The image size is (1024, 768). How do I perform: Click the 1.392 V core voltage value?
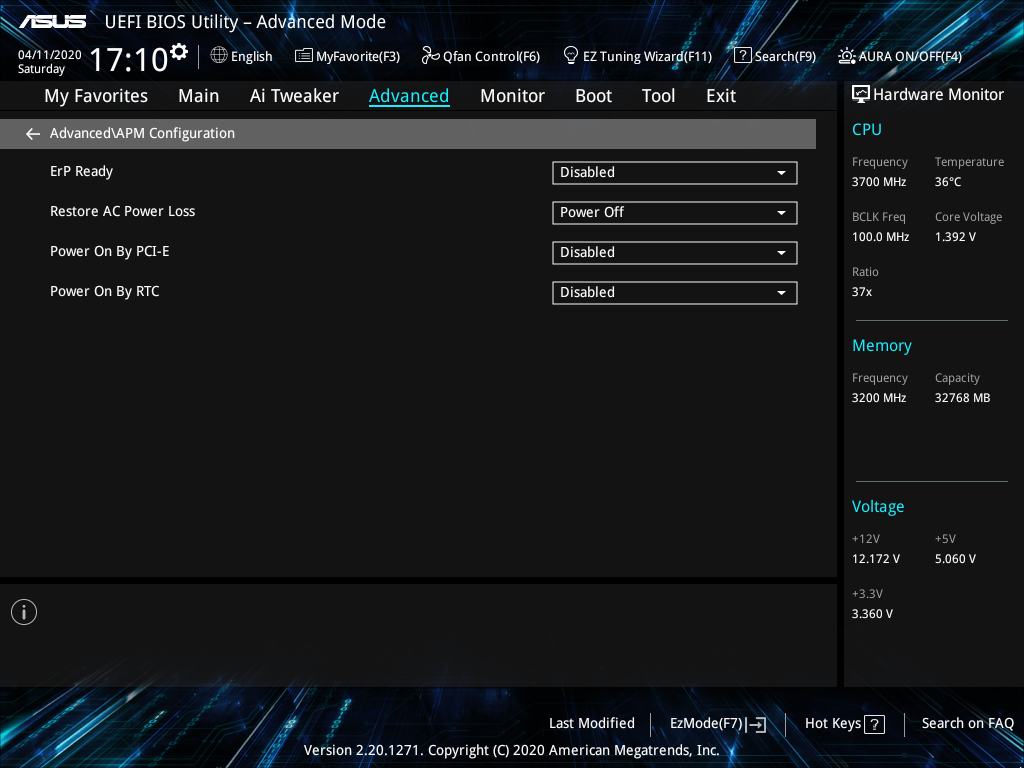(x=955, y=237)
